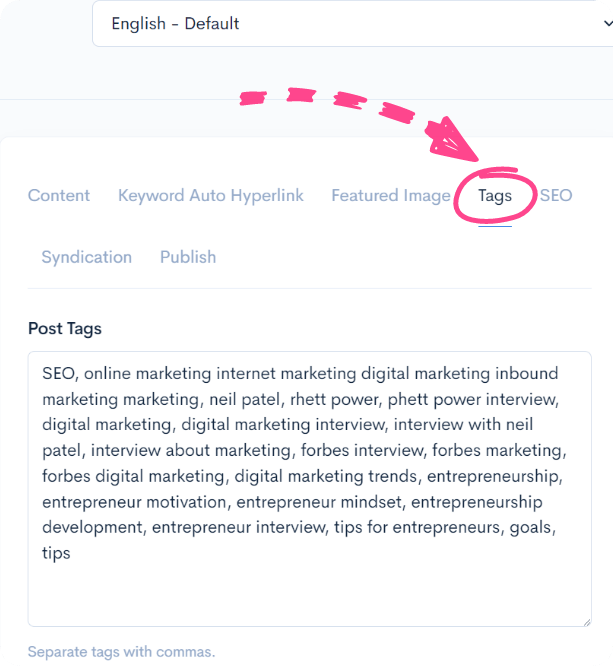Click the empty area inside the tags box

[308, 595]
